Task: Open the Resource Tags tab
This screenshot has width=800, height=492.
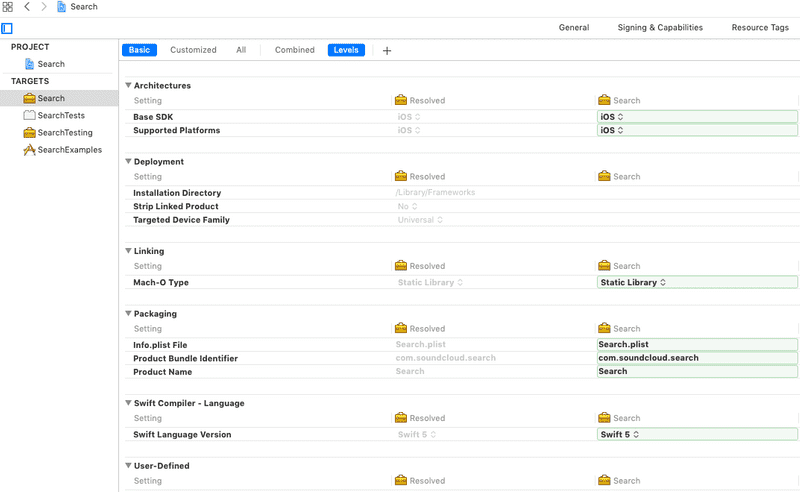Action: (x=760, y=28)
